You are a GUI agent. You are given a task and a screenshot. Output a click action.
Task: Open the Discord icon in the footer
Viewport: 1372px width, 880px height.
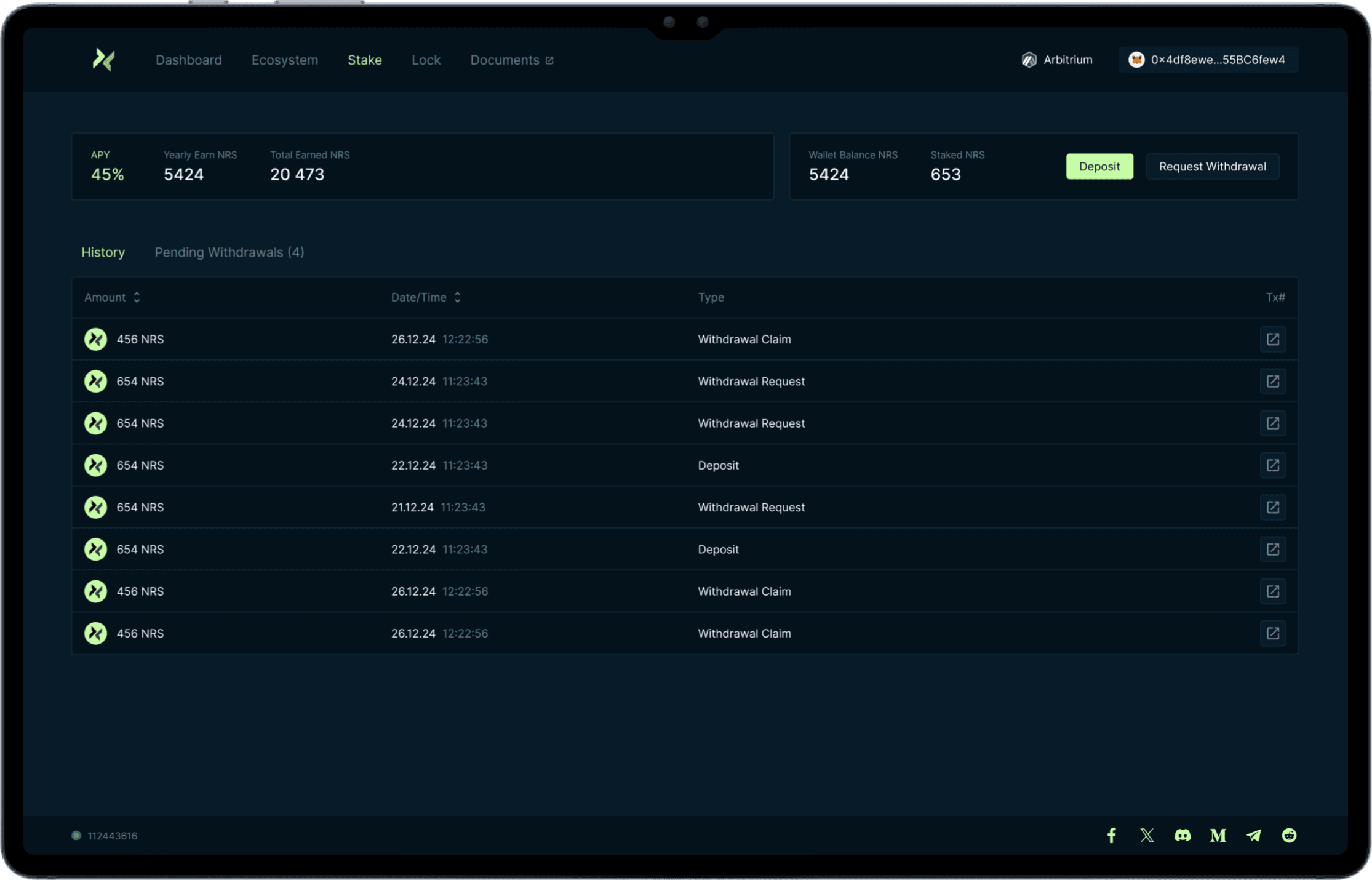point(1182,835)
